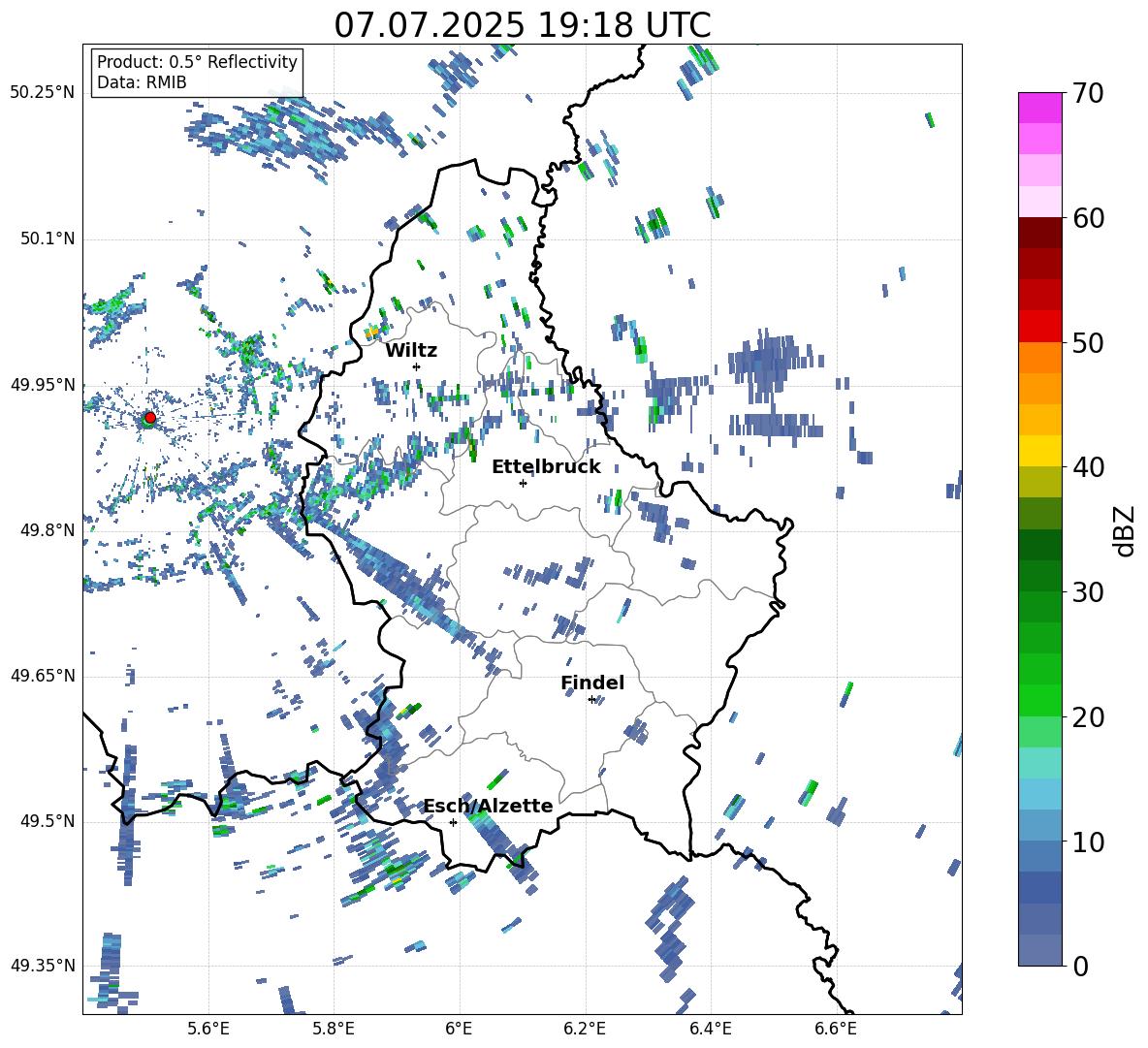Screen dimensions: 1148x1048
Task: Click the Esch/Alzette city label
Action: 489,806
